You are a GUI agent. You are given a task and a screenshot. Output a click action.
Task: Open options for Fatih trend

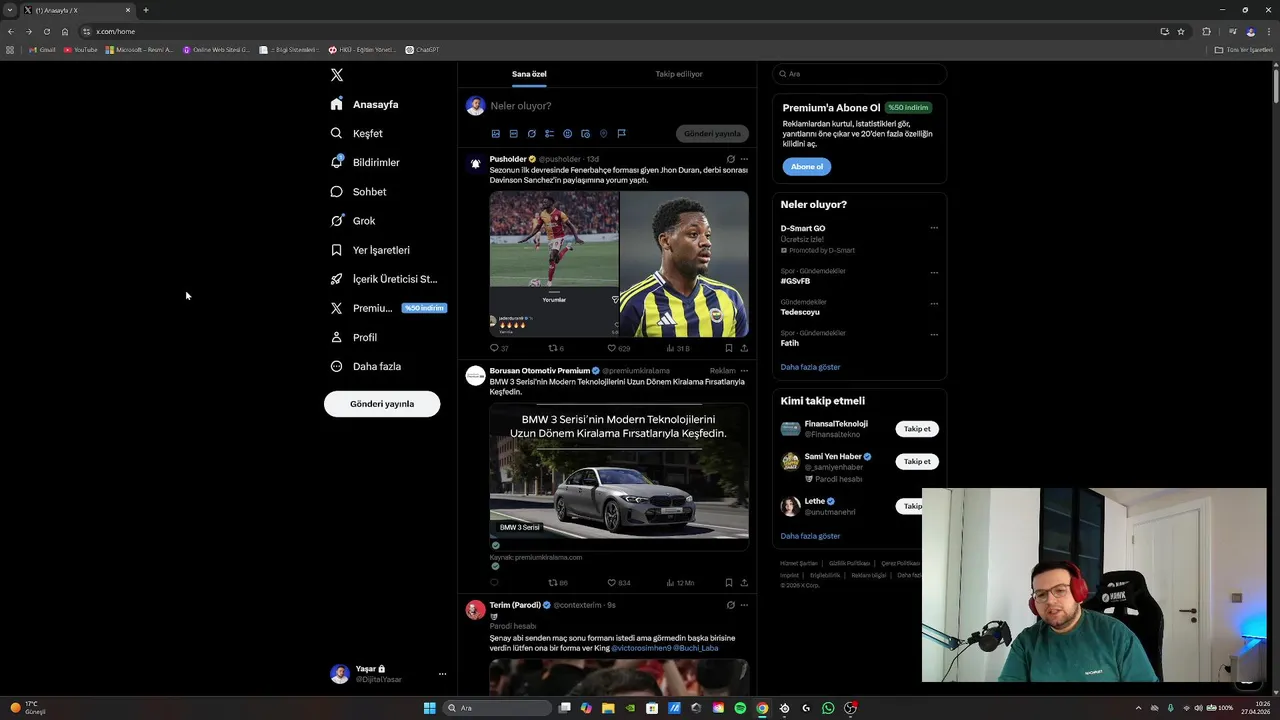click(x=934, y=335)
